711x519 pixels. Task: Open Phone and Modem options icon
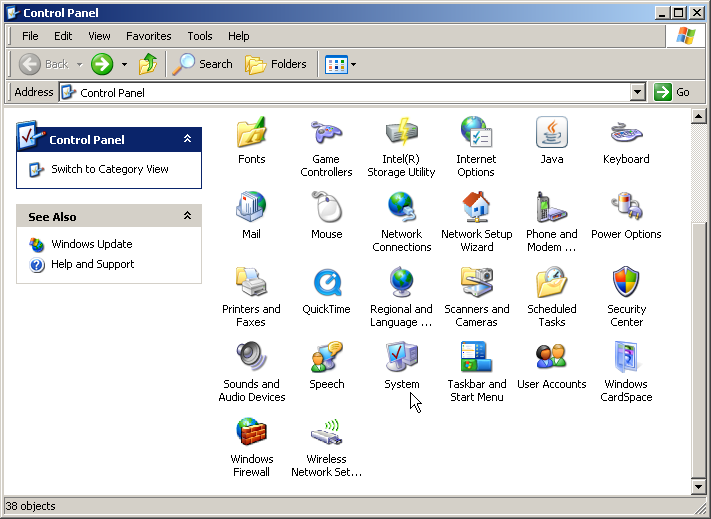[x=551, y=207]
